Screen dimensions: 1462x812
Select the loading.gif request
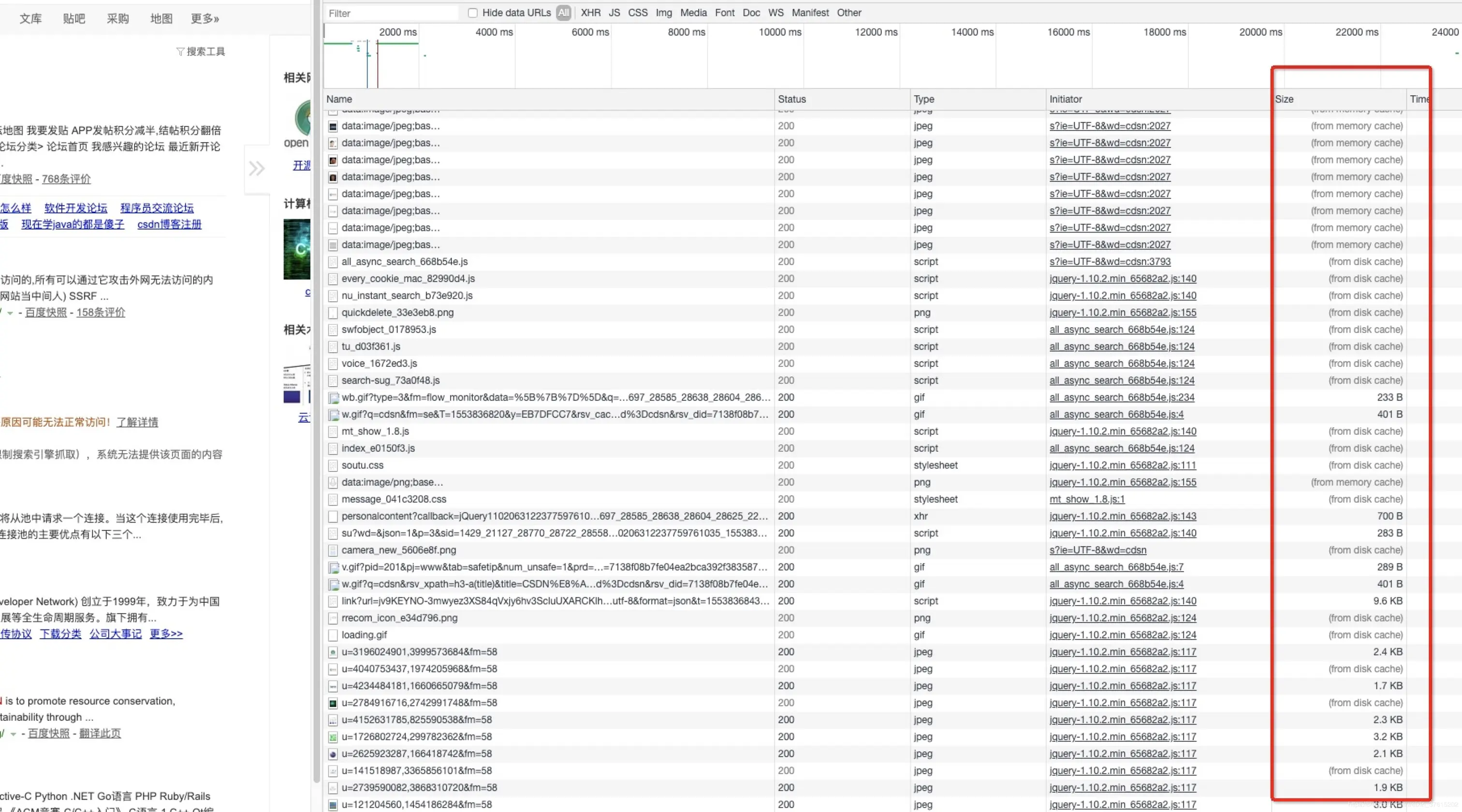364,635
